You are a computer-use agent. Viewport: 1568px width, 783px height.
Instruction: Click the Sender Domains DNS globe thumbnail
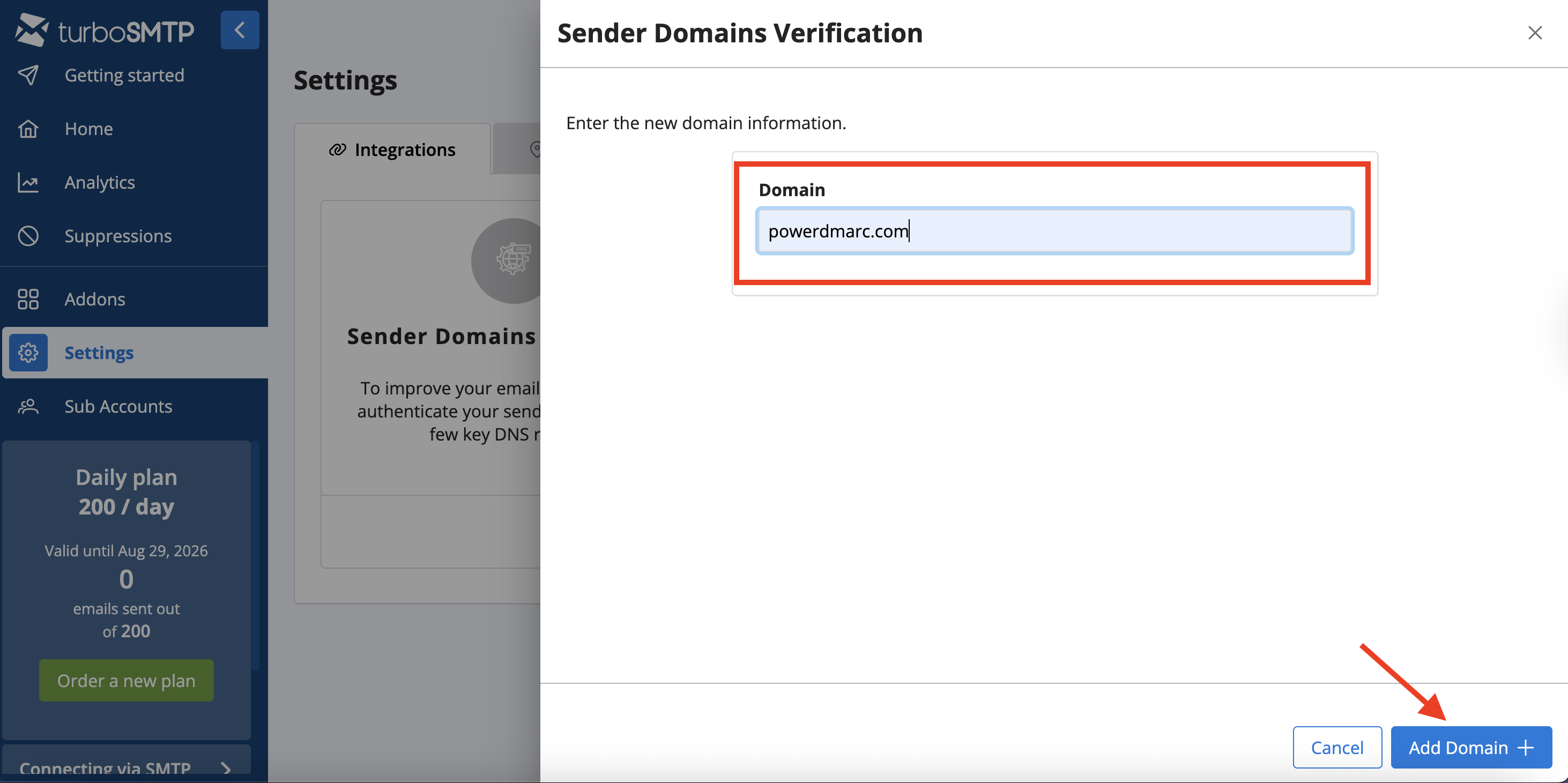(x=511, y=260)
